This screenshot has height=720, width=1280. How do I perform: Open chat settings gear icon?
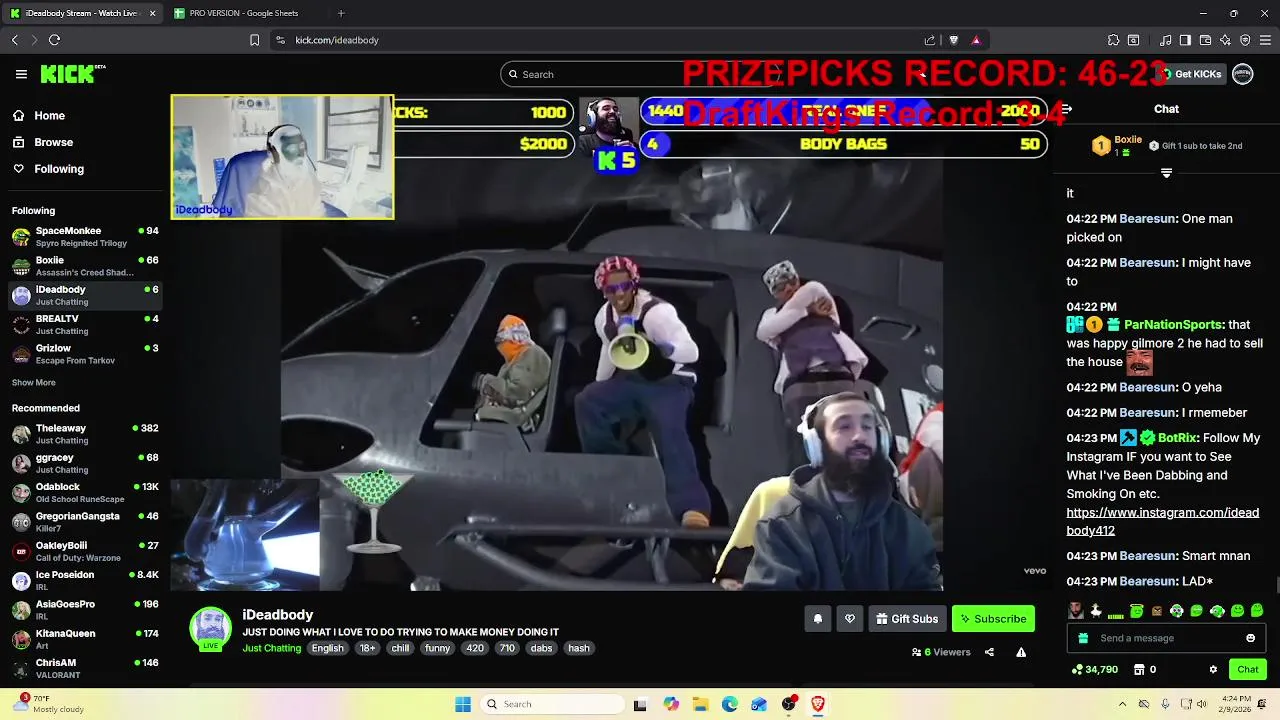click(1213, 669)
